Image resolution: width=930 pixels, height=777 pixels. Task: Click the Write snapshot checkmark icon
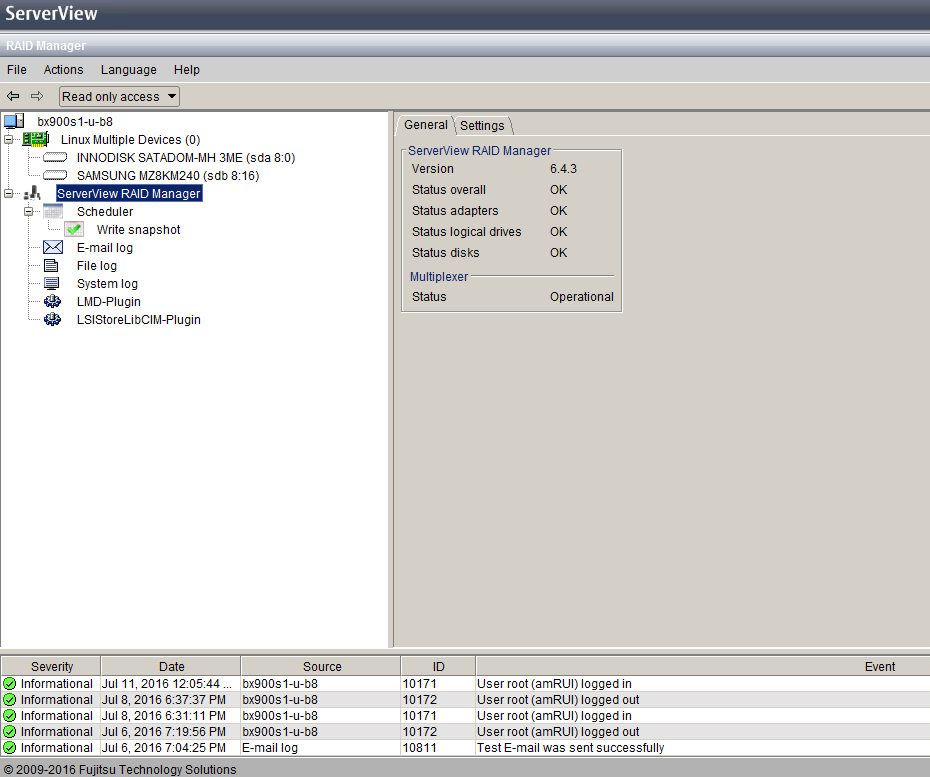[74, 230]
